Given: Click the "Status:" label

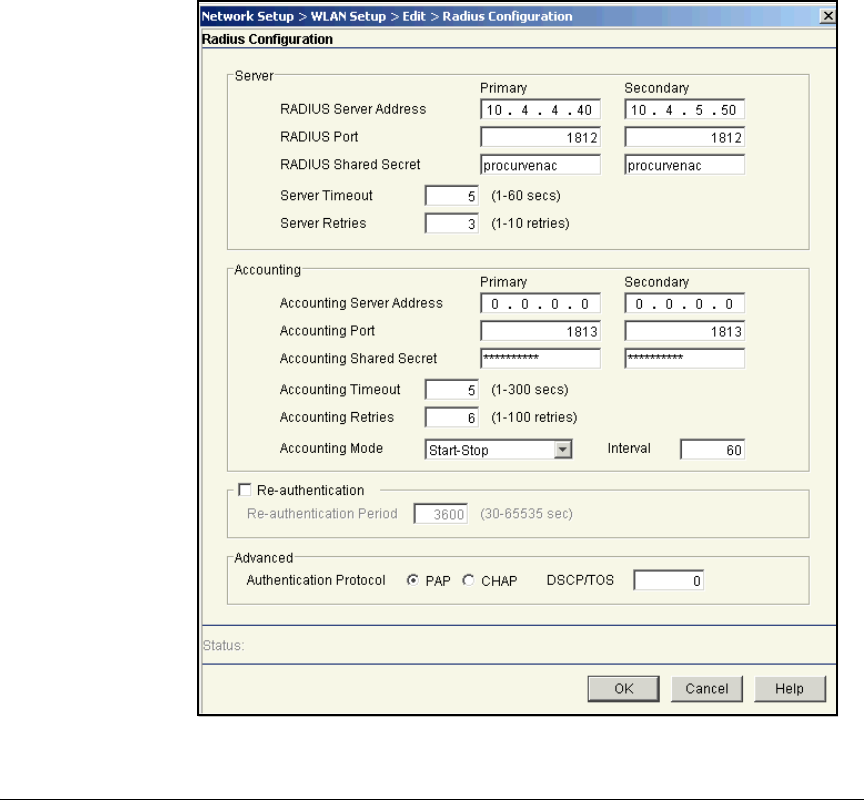Looking at the screenshot, I should click(x=223, y=645).
